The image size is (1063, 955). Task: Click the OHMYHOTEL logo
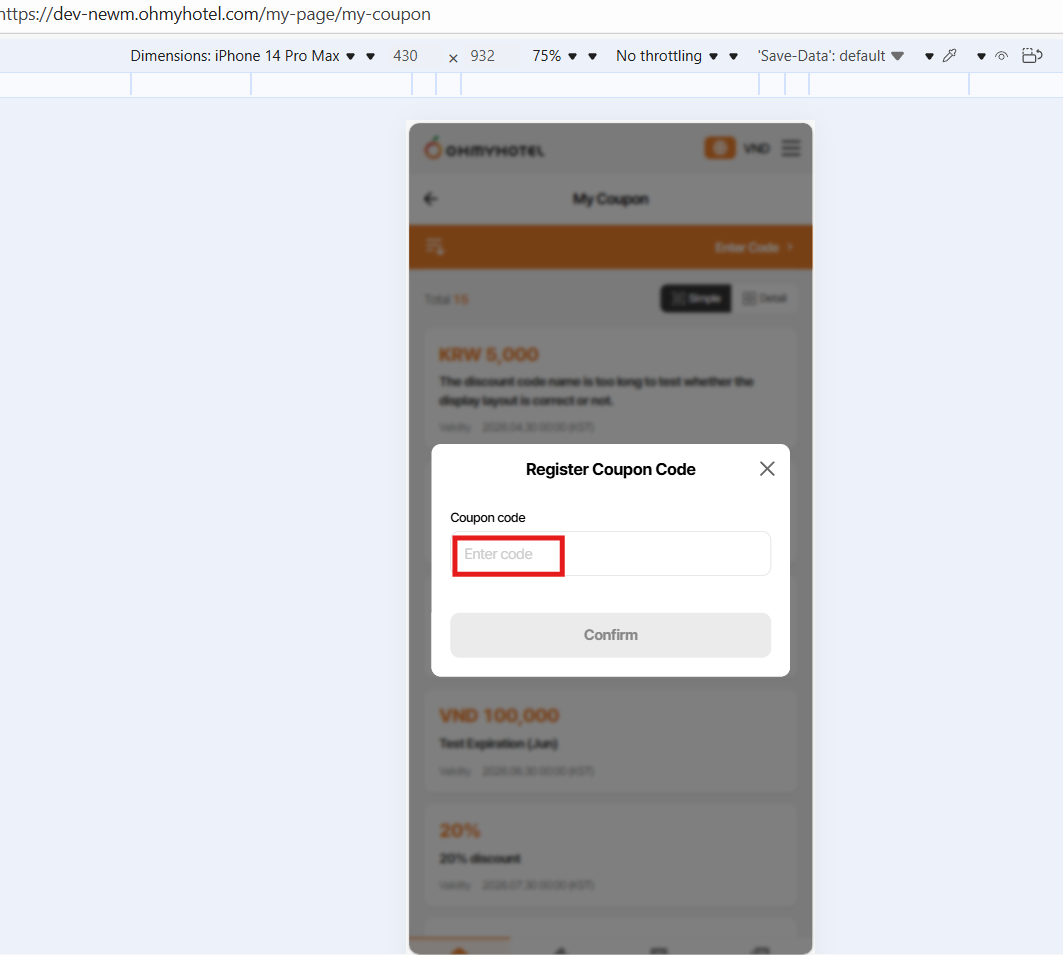(484, 148)
